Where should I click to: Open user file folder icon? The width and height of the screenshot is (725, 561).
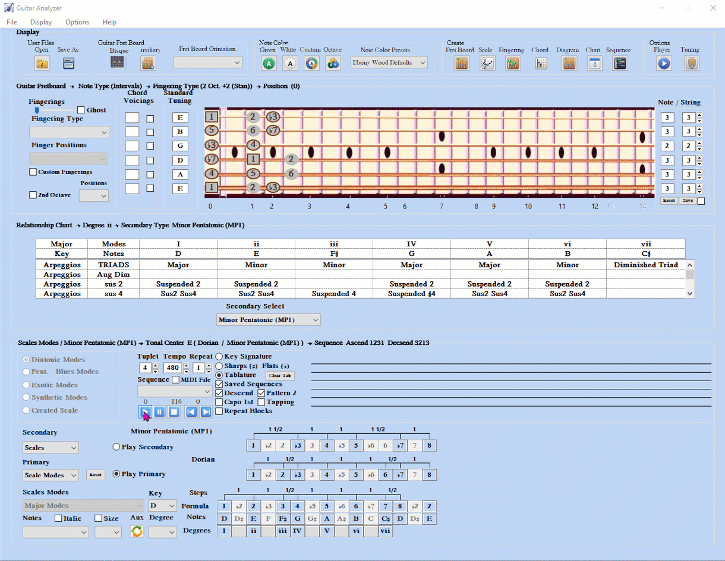[x=42, y=63]
